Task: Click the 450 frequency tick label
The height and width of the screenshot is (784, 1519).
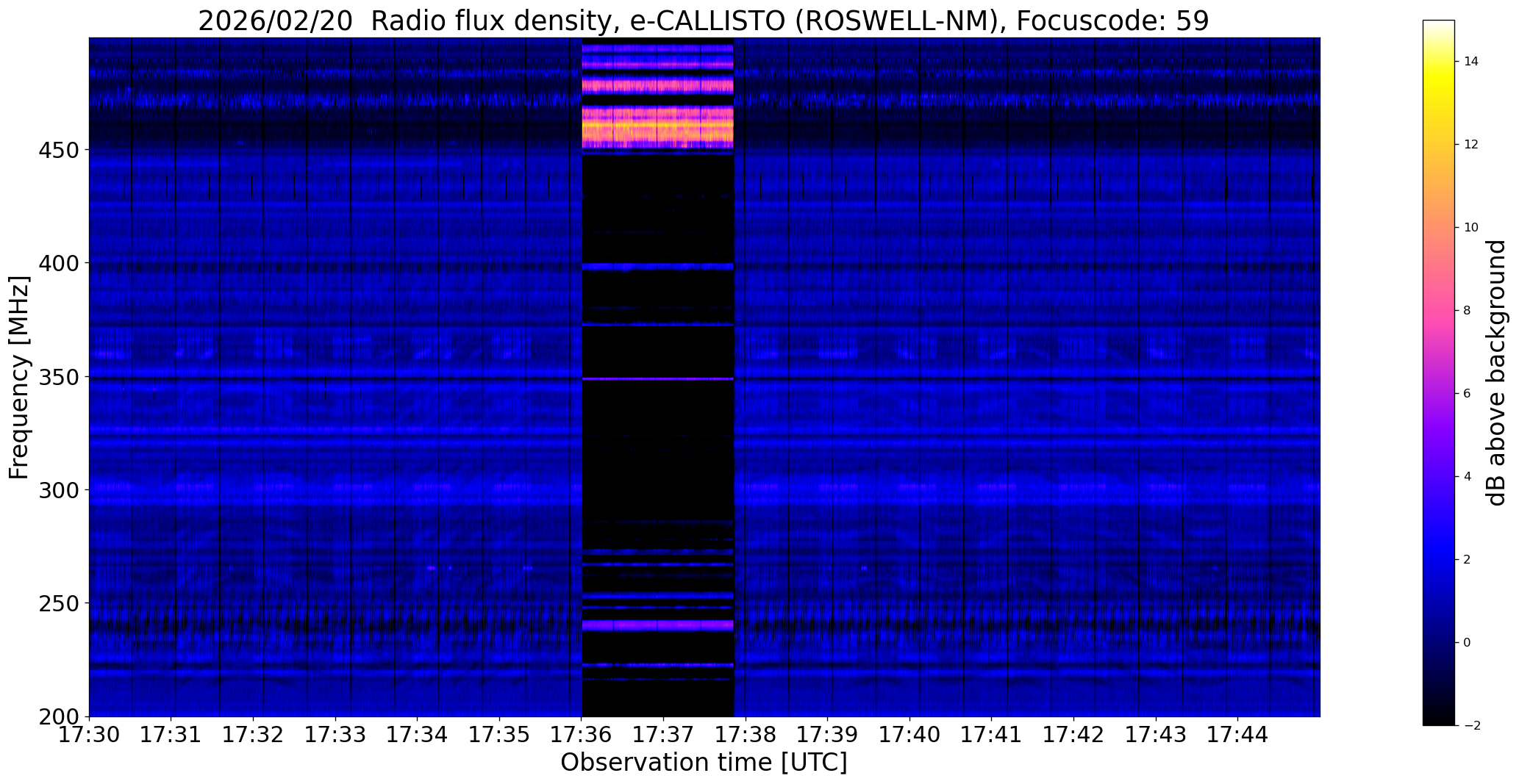Action: [58, 150]
